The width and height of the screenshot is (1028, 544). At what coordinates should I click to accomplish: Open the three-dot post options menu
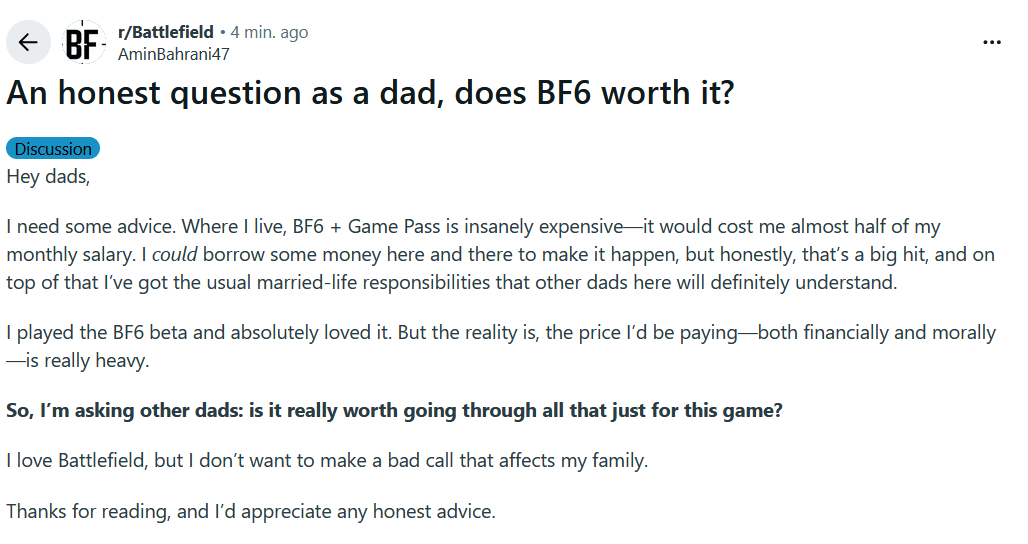tap(992, 43)
